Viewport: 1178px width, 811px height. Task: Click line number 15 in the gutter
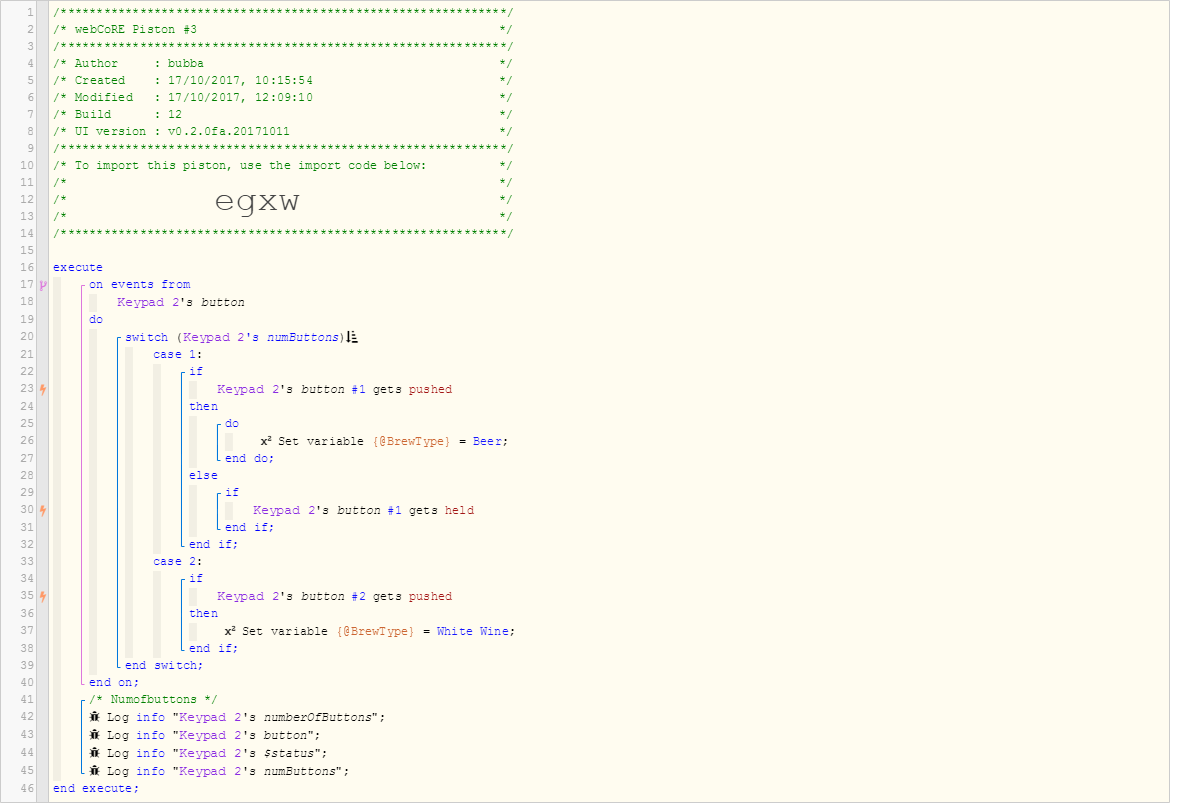(26, 250)
